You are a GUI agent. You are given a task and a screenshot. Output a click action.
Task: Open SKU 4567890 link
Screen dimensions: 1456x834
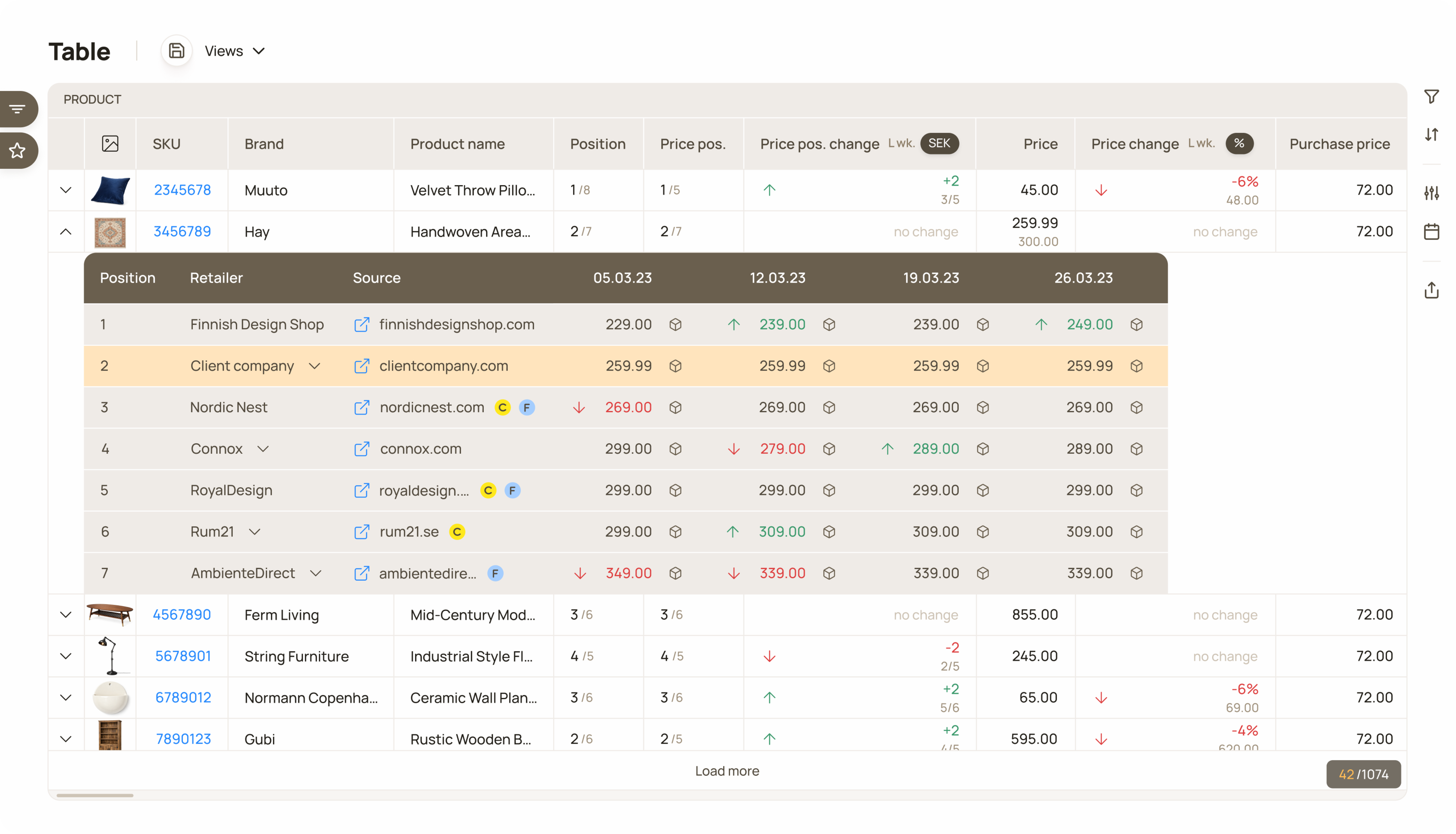coord(182,615)
